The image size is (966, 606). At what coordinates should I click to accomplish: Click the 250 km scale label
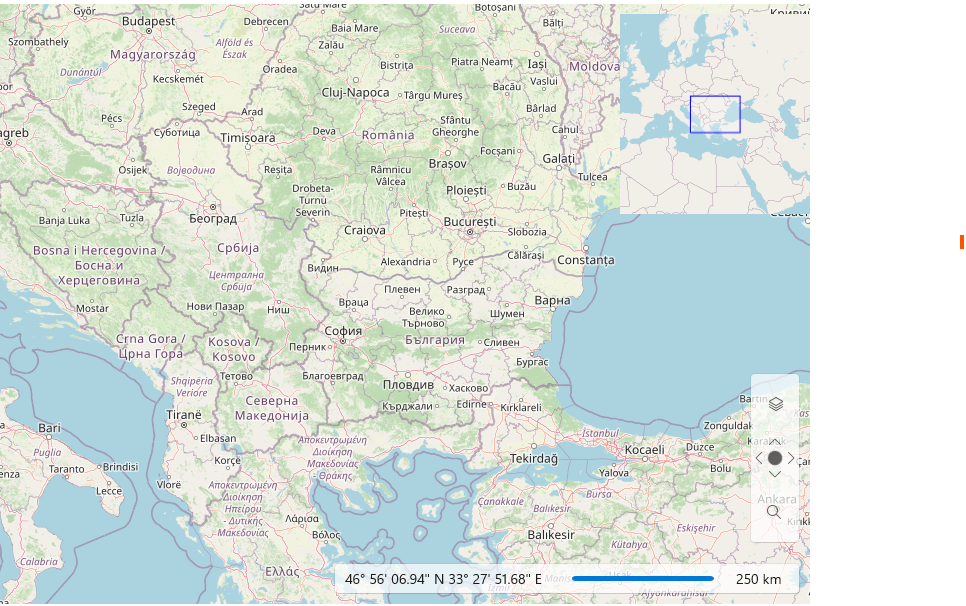(758, 580)
